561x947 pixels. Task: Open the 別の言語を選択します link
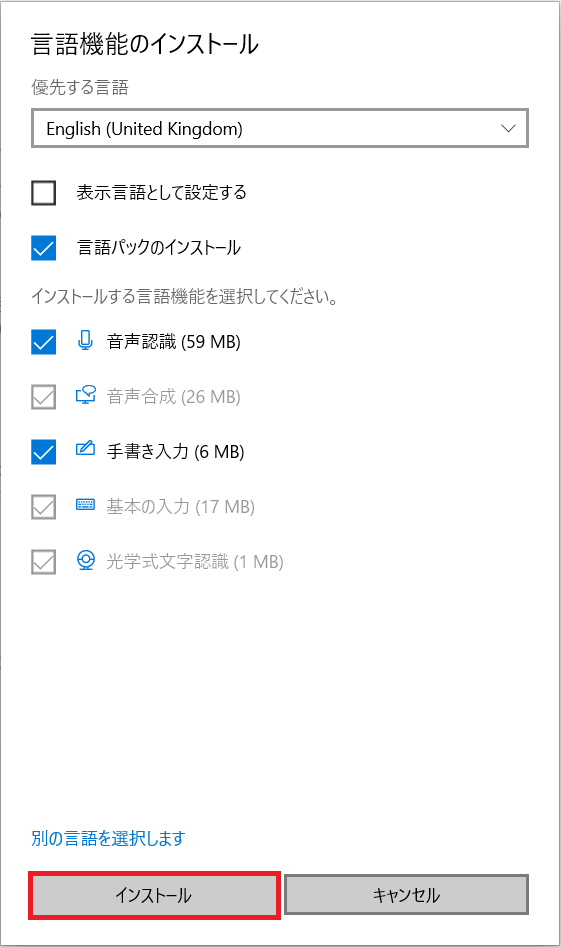[108, 838]
